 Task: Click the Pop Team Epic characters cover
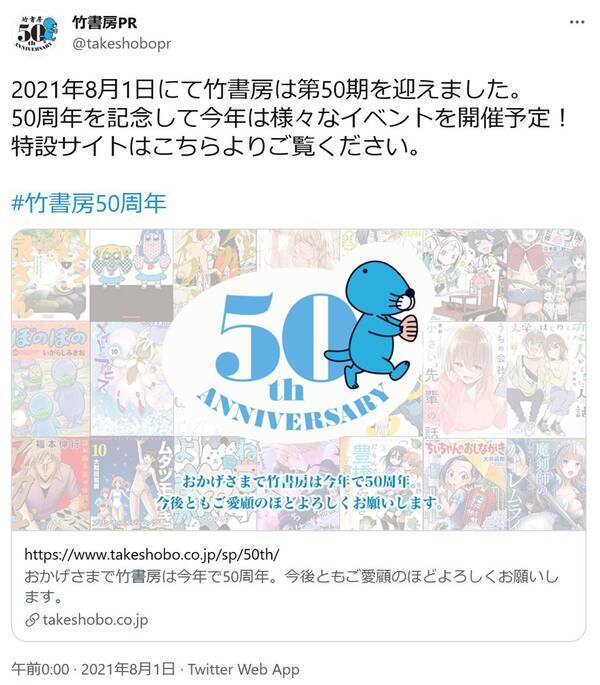pyautogui.click(x=131, y=275)
